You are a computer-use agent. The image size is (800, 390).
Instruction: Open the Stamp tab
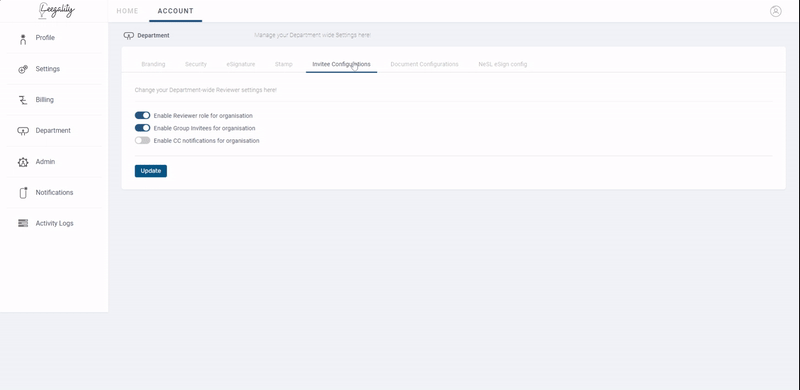click(x=284, y=64)
